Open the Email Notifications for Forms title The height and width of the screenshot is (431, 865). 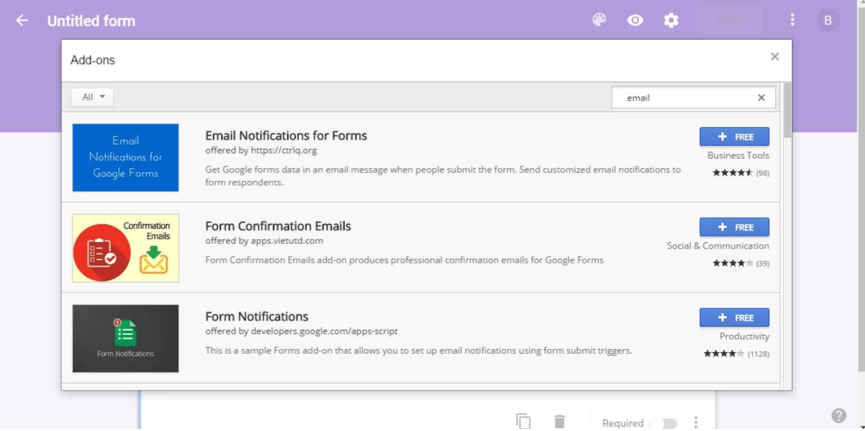(286, 136)
